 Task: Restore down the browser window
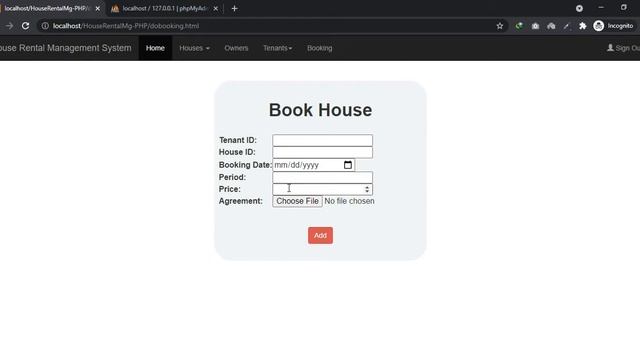[x=624, y=8]
